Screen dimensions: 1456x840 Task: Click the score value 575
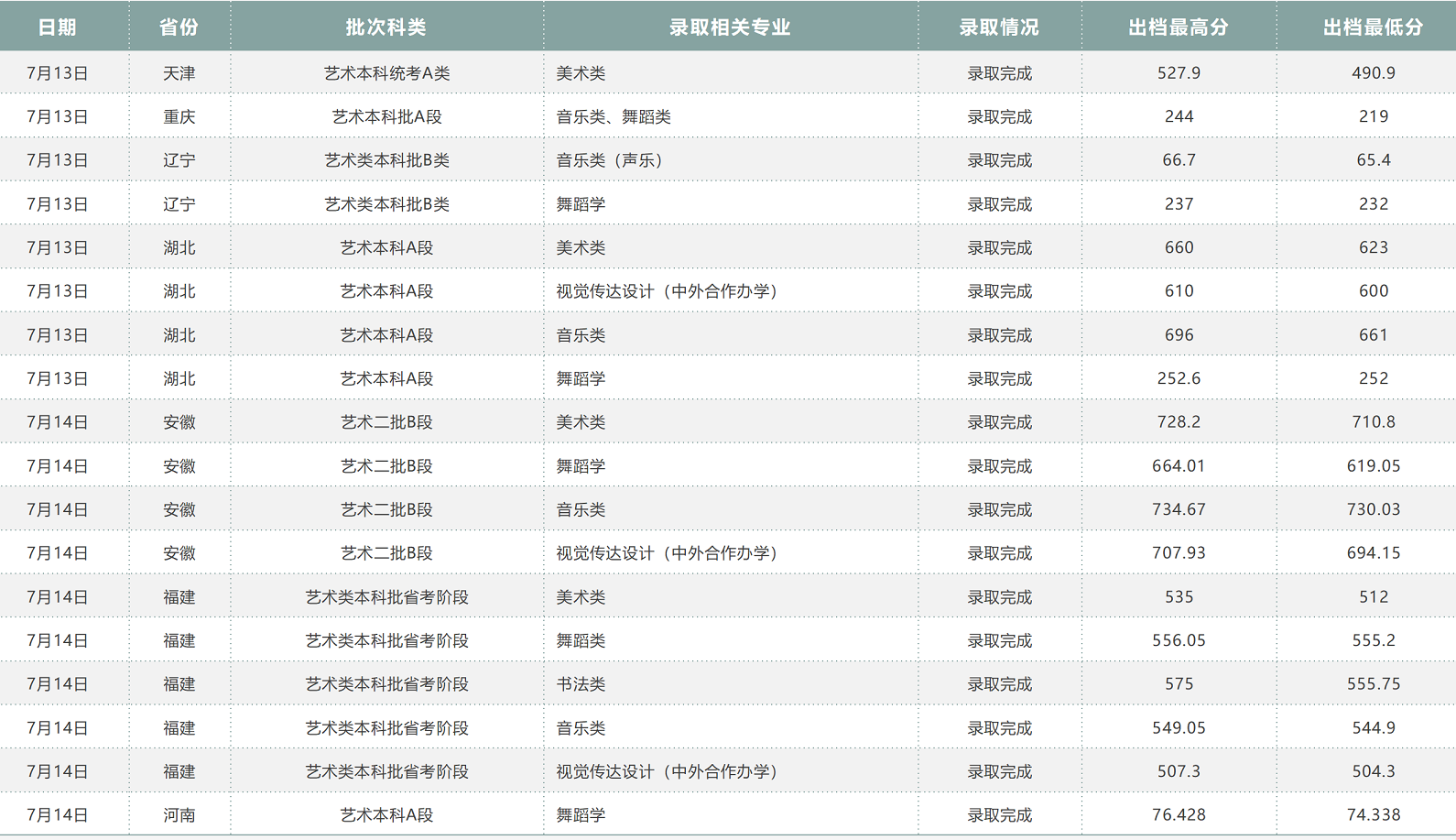[x=1179, y=684]
